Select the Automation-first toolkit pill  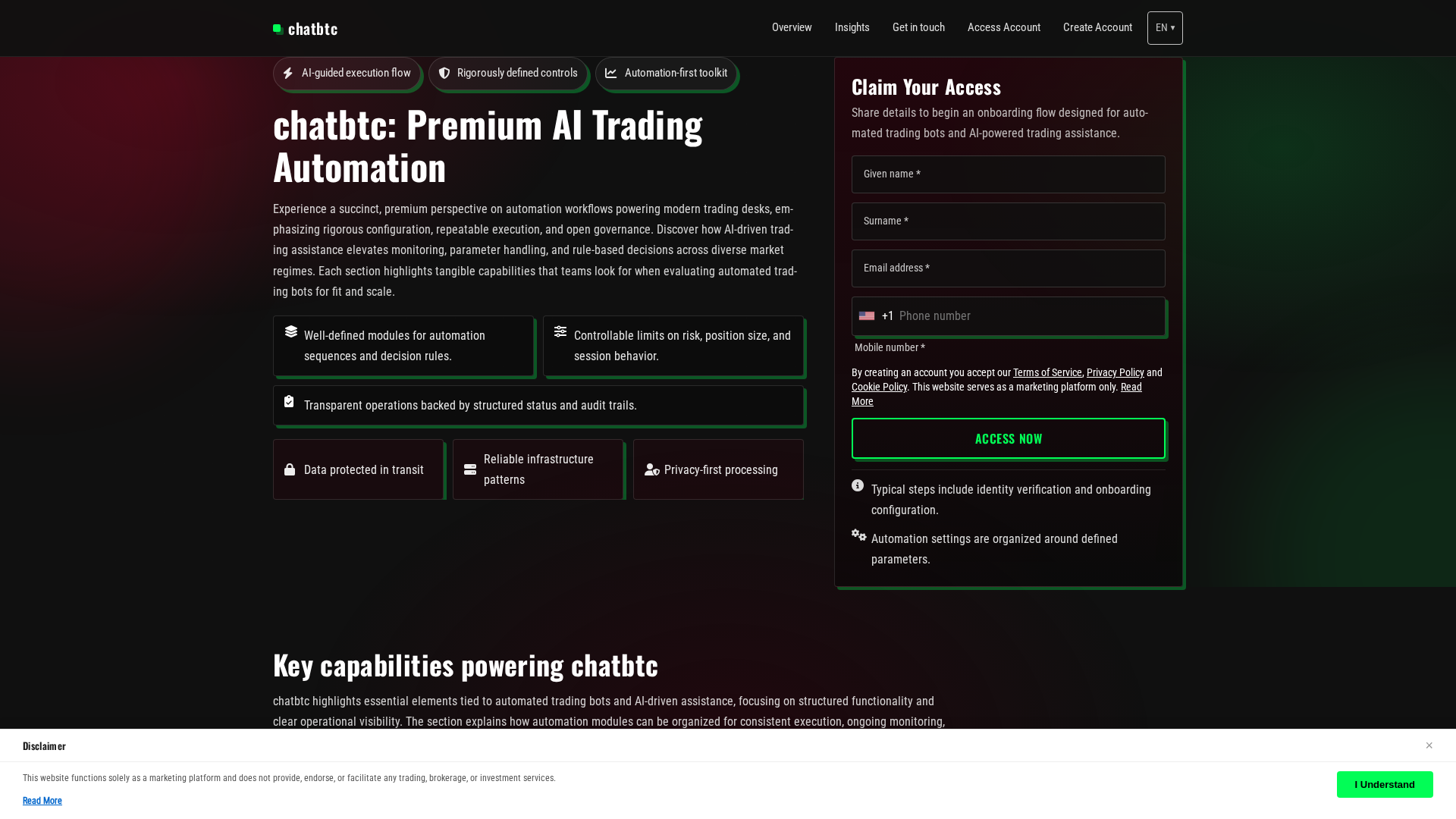(x=666, y=74)
